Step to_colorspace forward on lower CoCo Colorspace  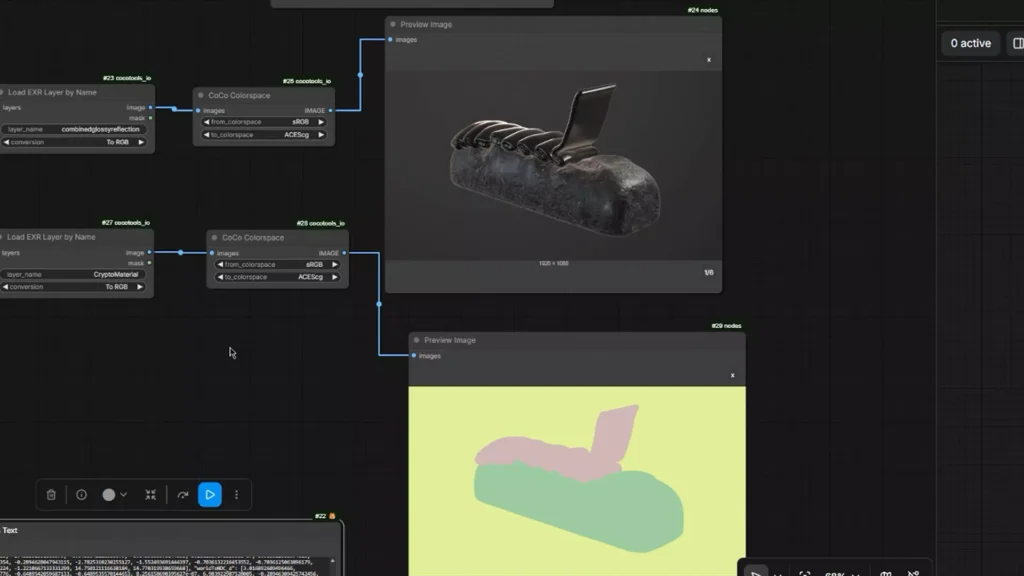click(x=334, y=277)
